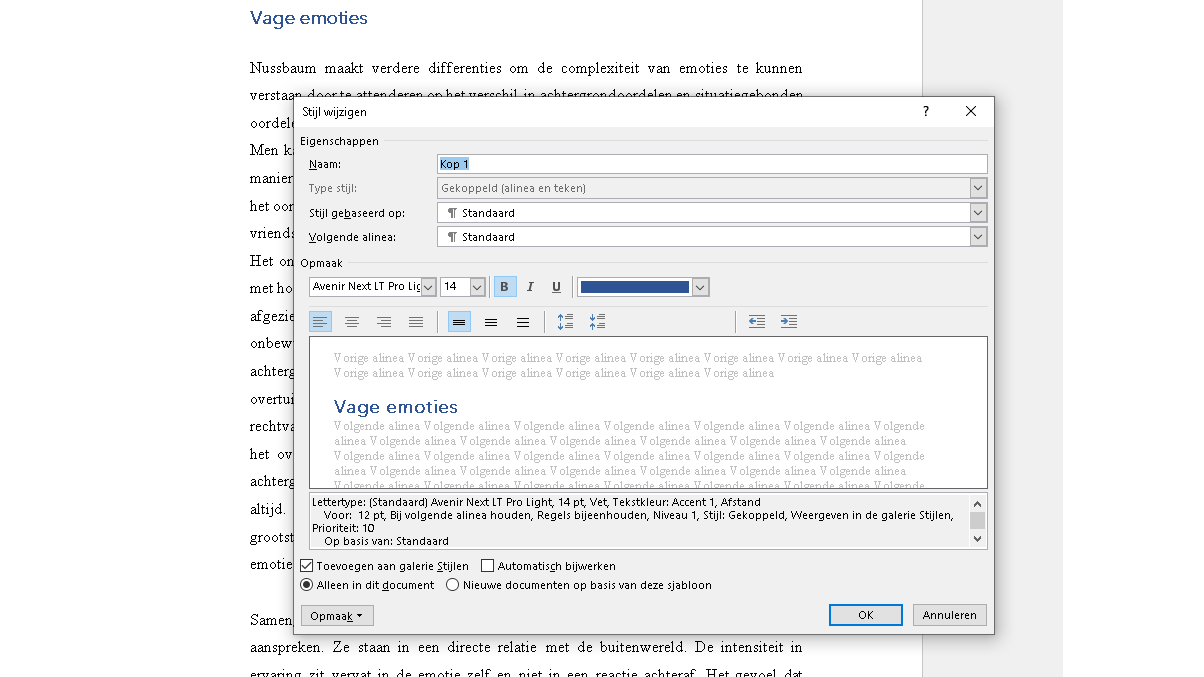Open the font color dropdown arrow
1204x677 pixels.
tap(700, 287)
